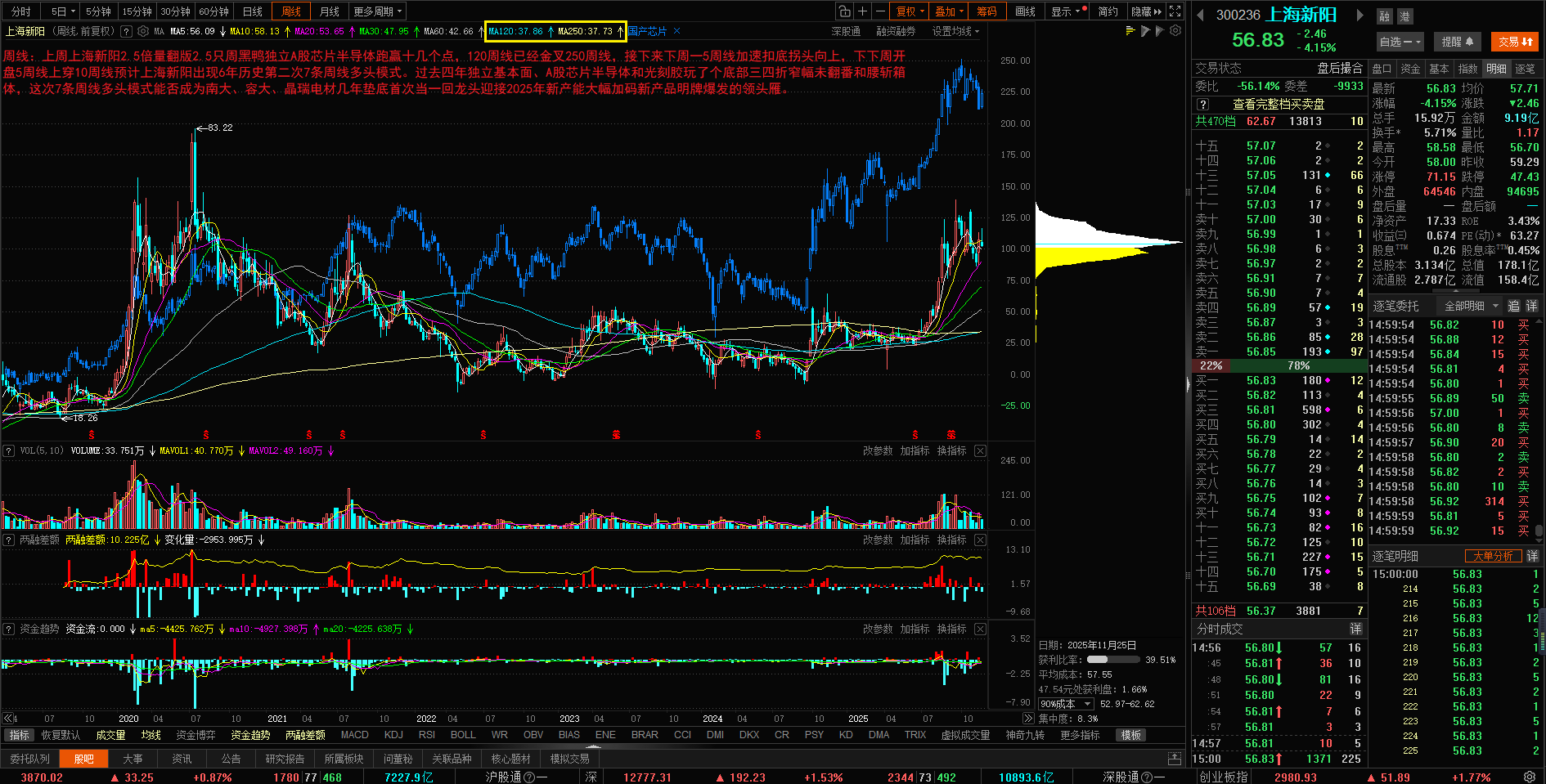This screenshot has width=1546, height=784.
Task: Click the help icon beside 查看完整档买卖盘
Action: 1202,104
